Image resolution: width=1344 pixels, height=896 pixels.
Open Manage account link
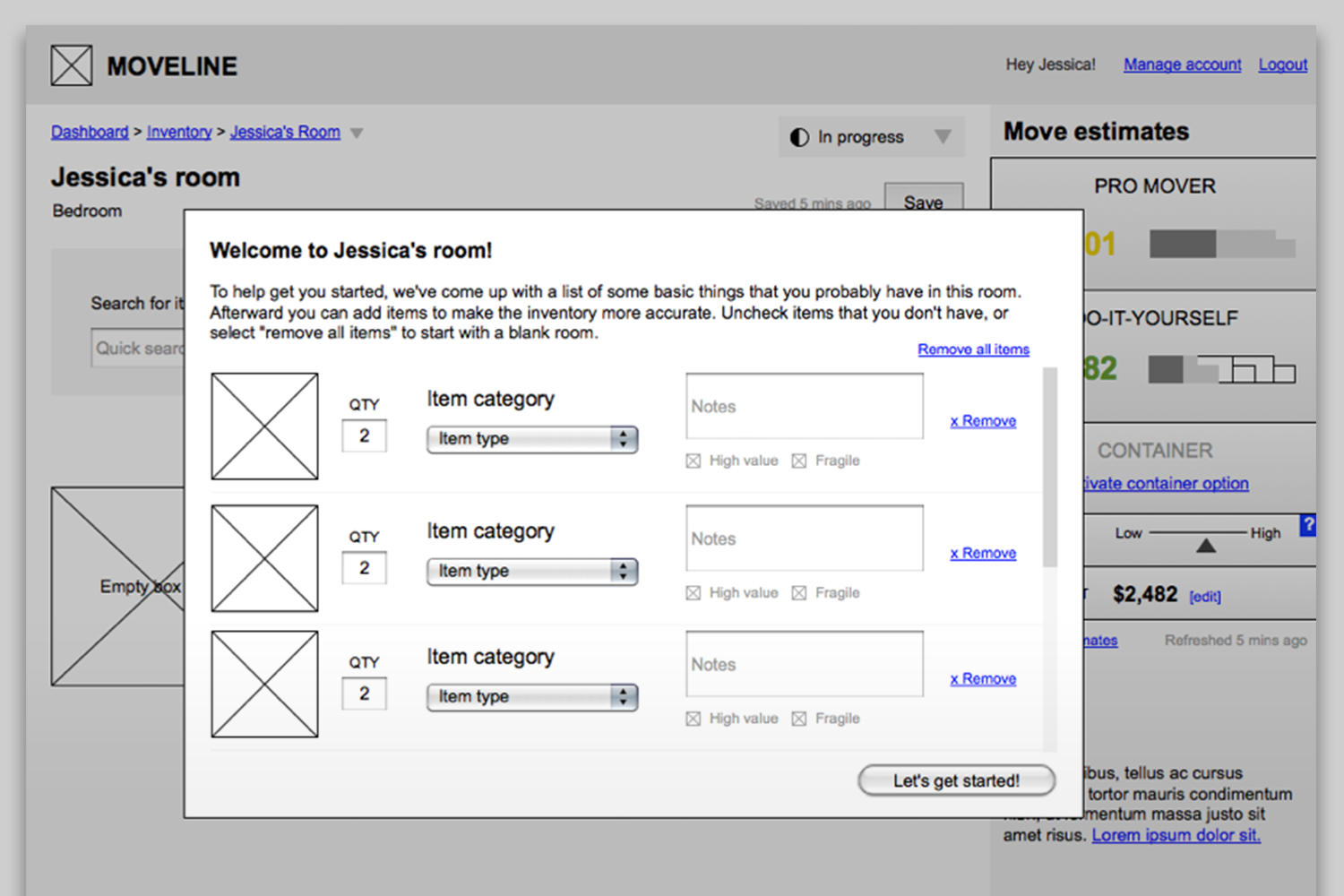click(x=1183, y=65)
